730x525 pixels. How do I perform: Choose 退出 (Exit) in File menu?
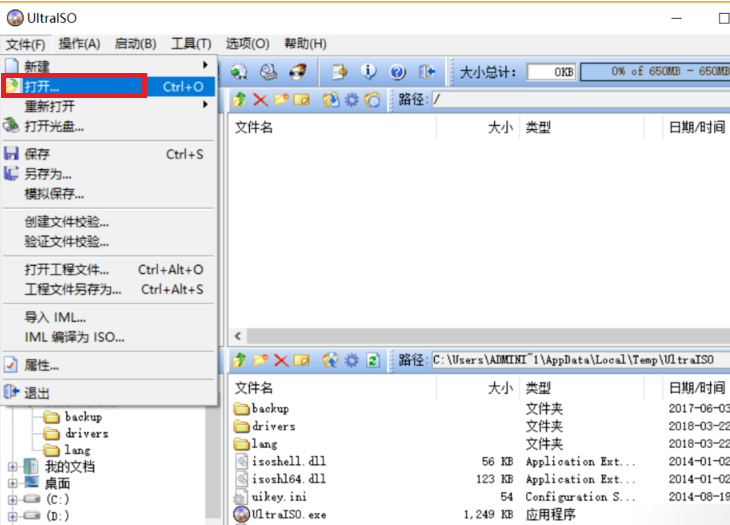[108, 393]
